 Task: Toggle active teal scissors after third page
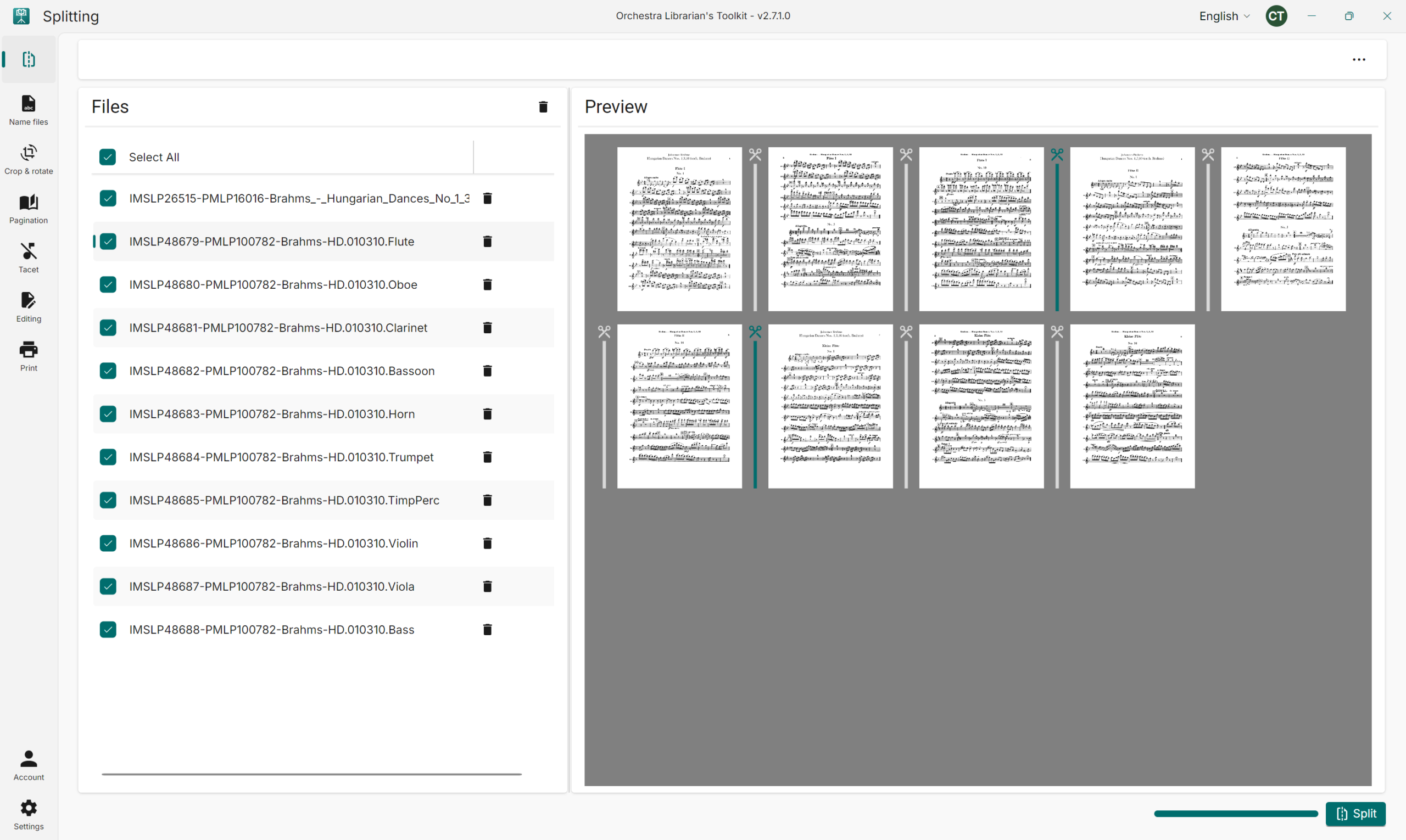(x=1057, y=154)
